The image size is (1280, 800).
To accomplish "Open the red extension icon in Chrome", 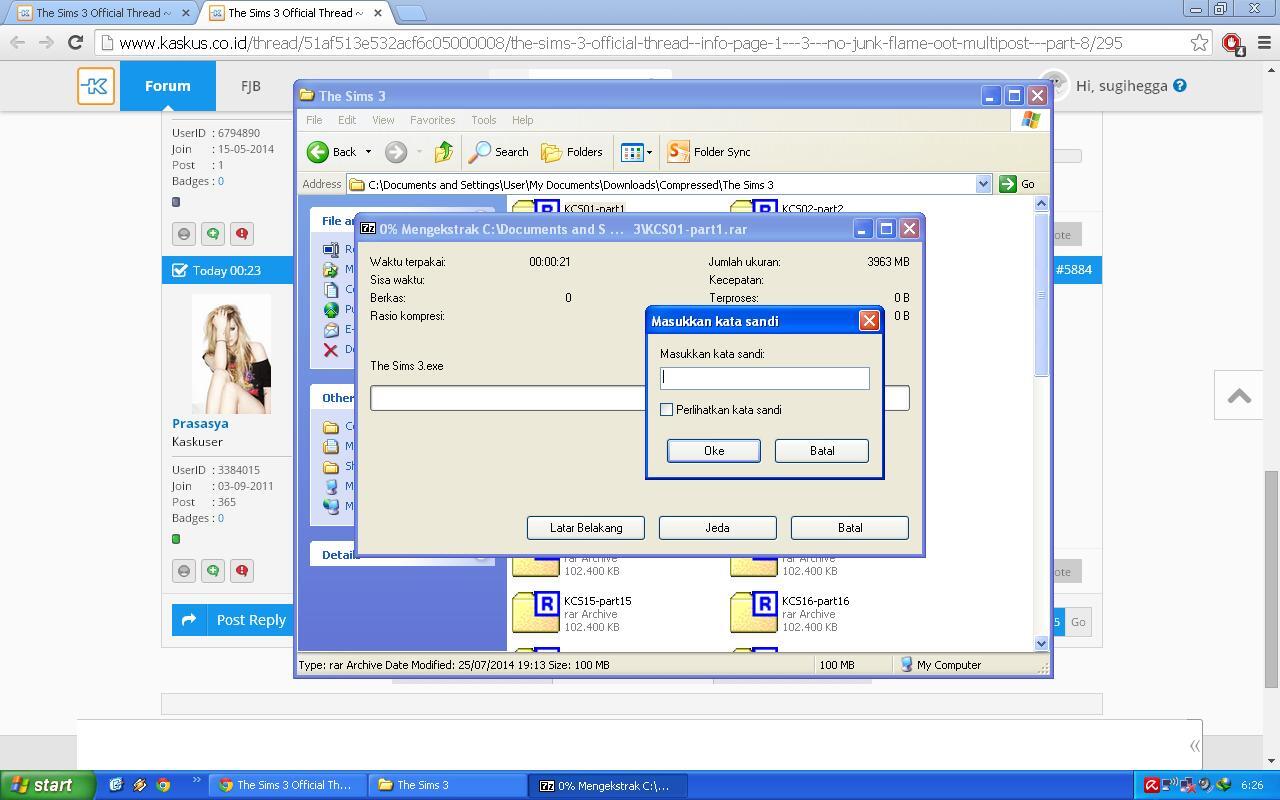I will pyautogui.click(x=1233, y=44).
